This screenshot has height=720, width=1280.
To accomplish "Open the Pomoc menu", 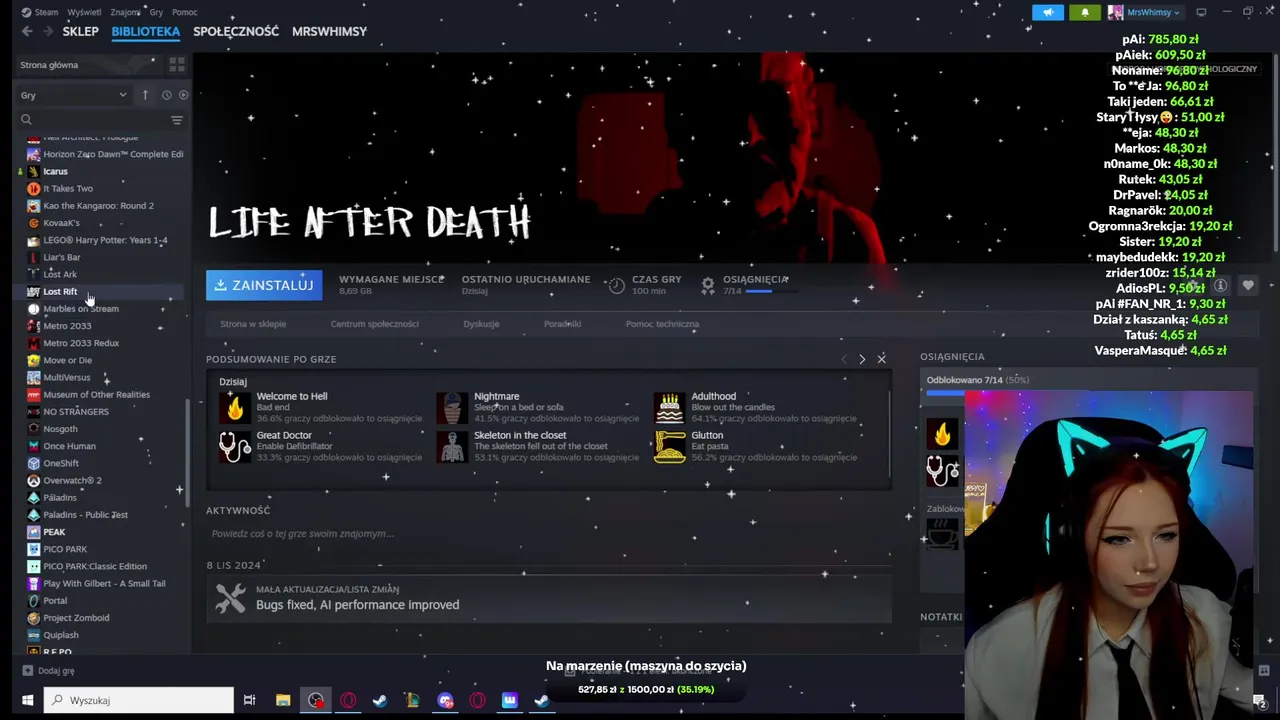I will click(x=184, y=12).
